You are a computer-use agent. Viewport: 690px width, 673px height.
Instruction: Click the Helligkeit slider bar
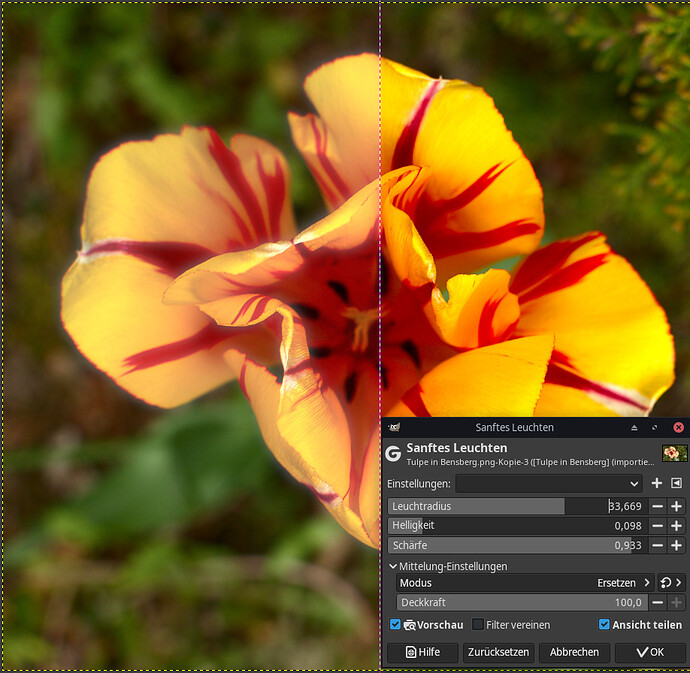coord(515,526)
